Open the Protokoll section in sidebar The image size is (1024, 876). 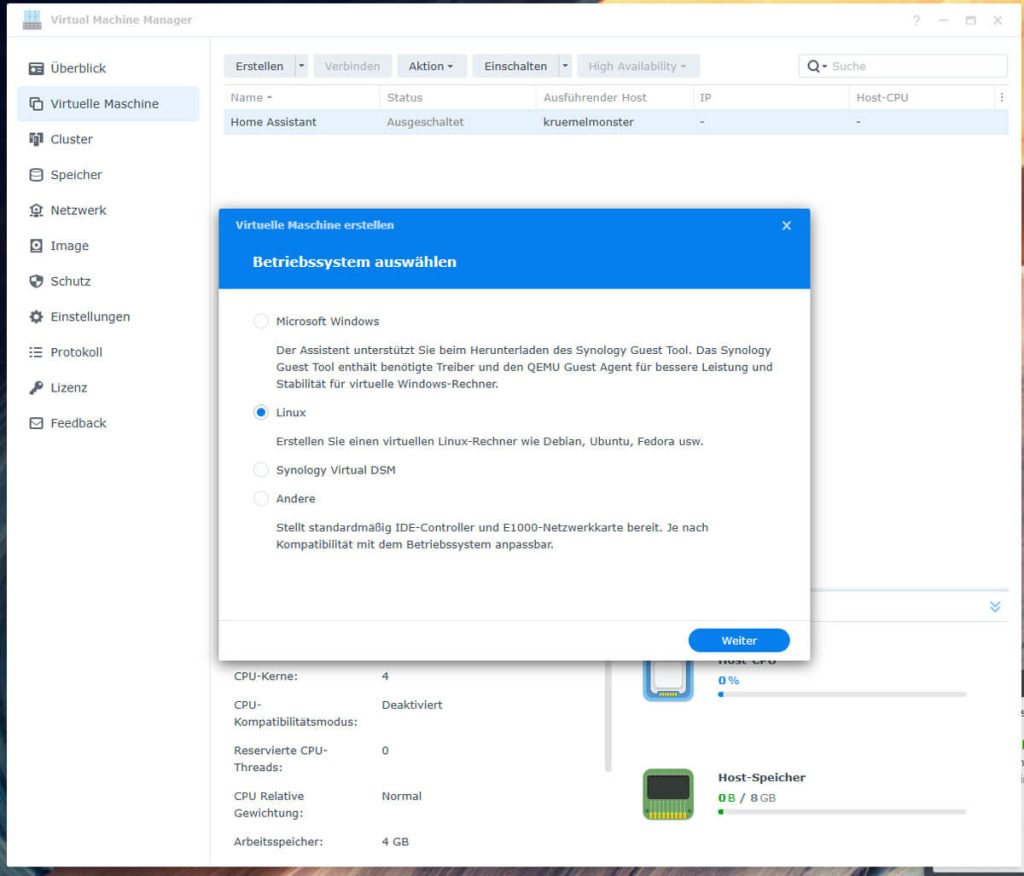click(x=76, y=353)
